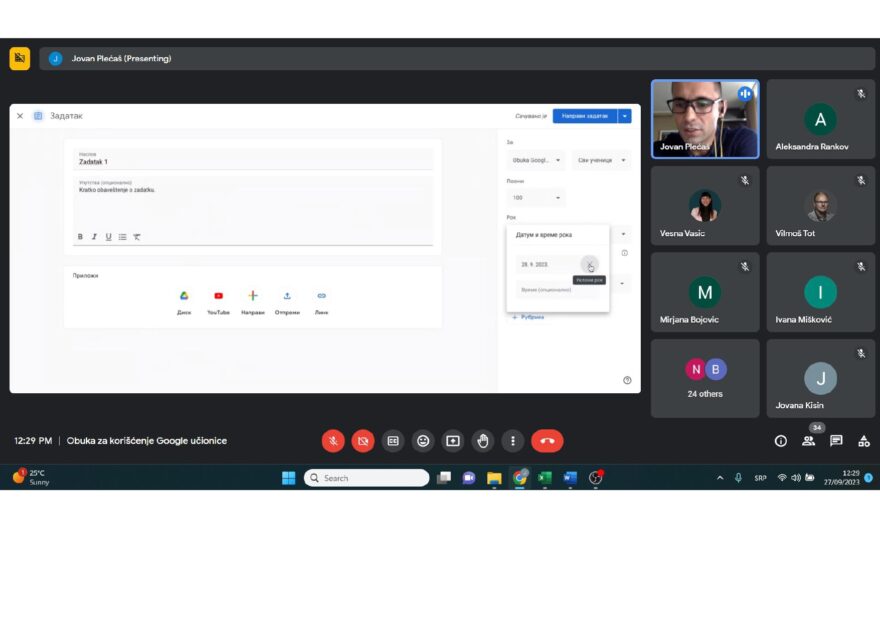The height and width of the screenshot is (622, 880).
Task: Raise hand icon in call controls
Action: click(x=483, y=441)
